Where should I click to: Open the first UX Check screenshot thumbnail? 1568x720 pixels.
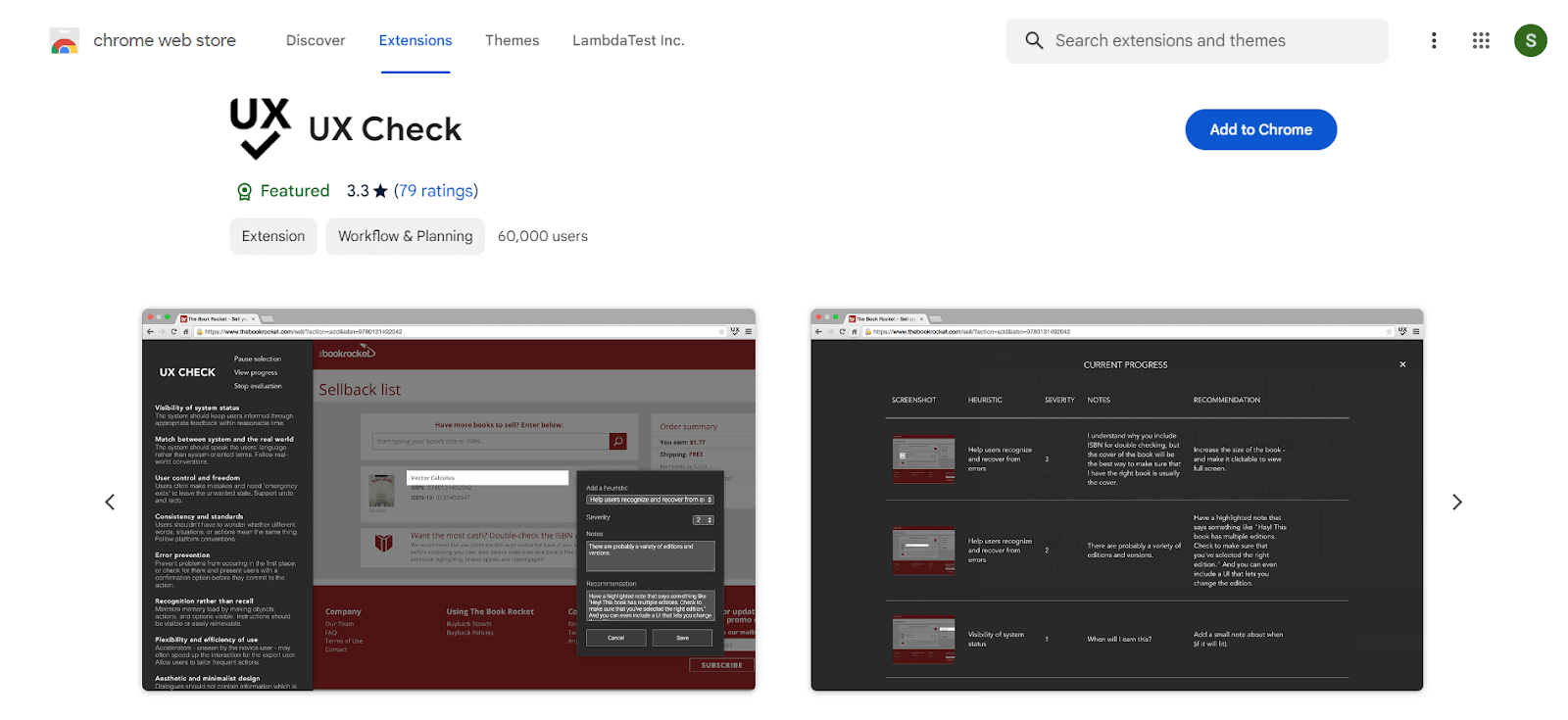click(x=449, y=500)
